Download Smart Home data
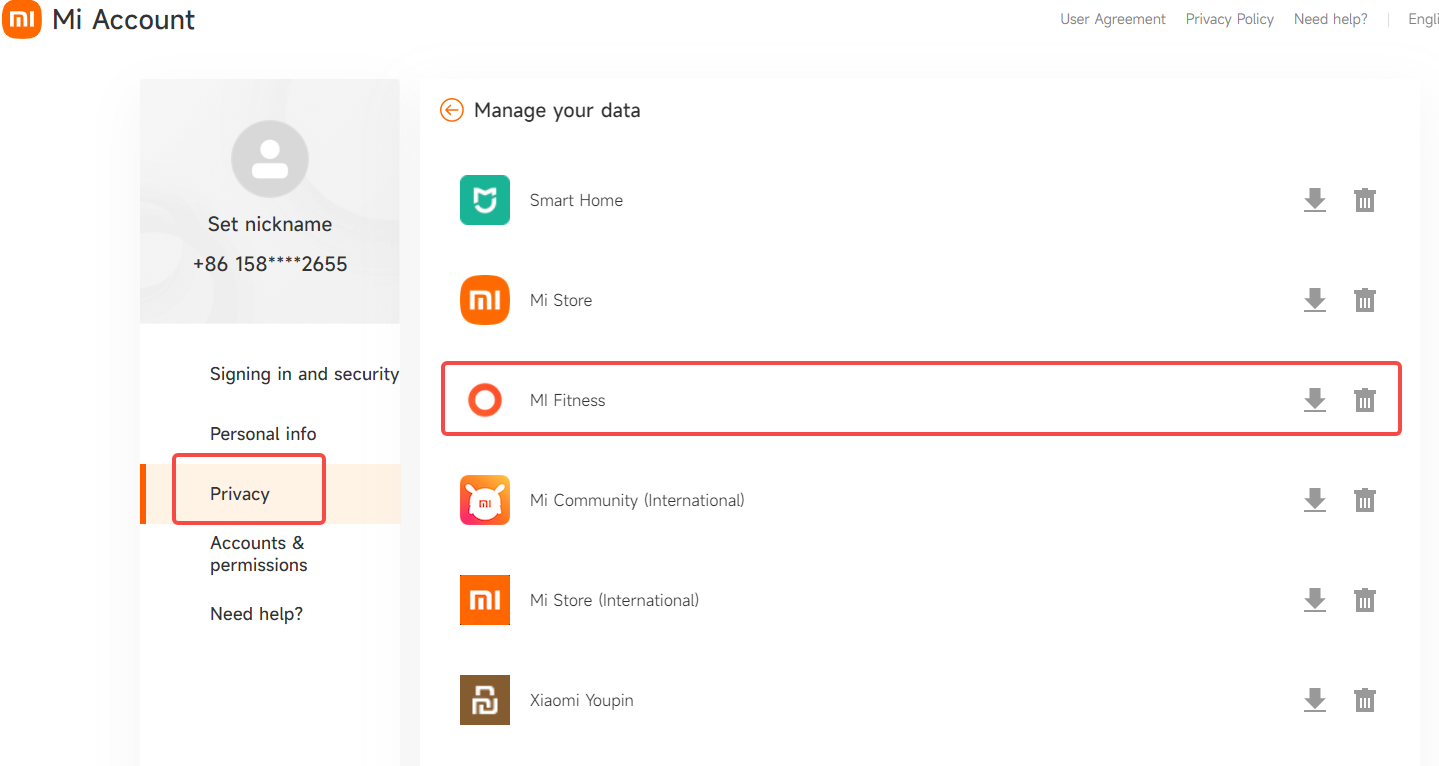The image size is (1439, 766). (1314, 200)
